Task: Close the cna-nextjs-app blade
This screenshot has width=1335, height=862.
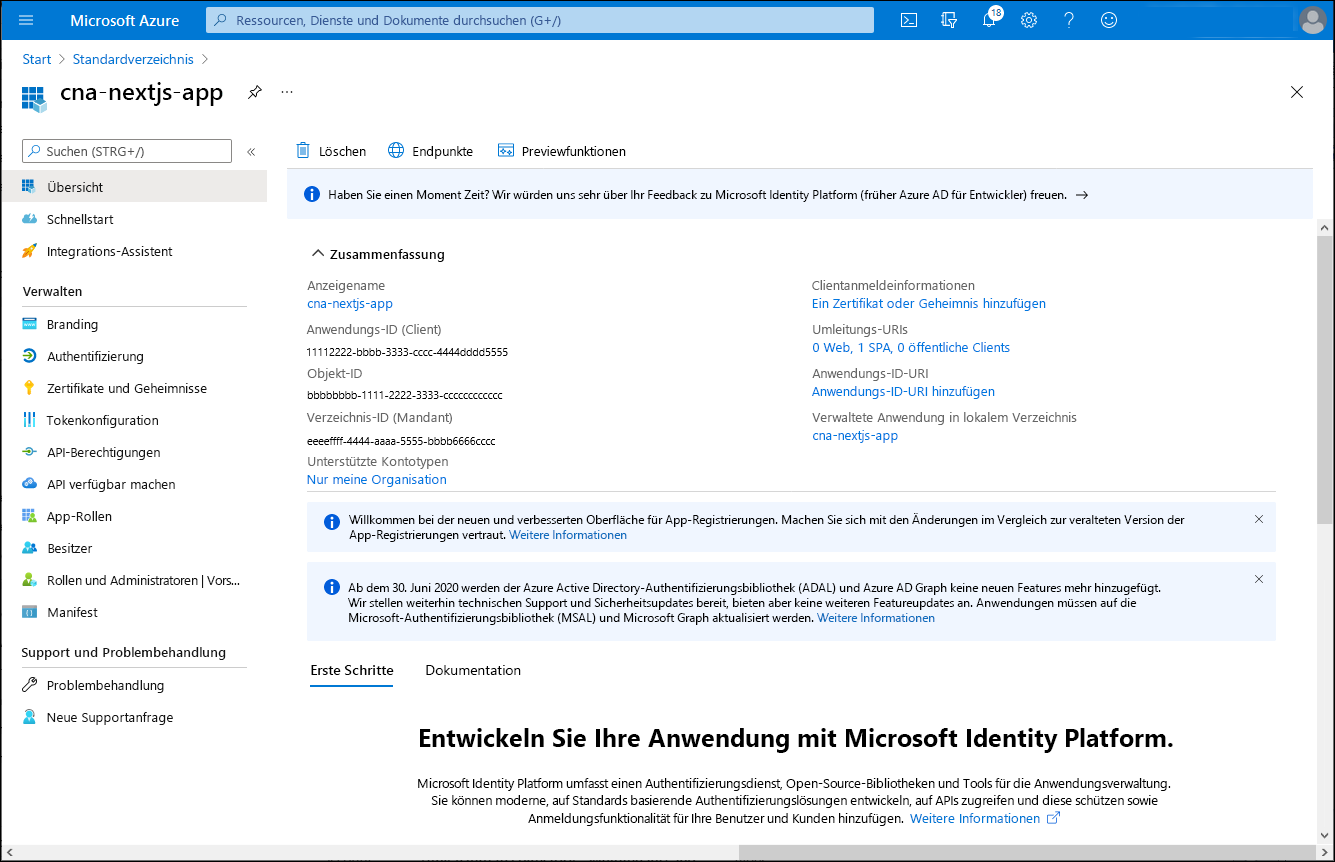Action: tap(1297, 92)
